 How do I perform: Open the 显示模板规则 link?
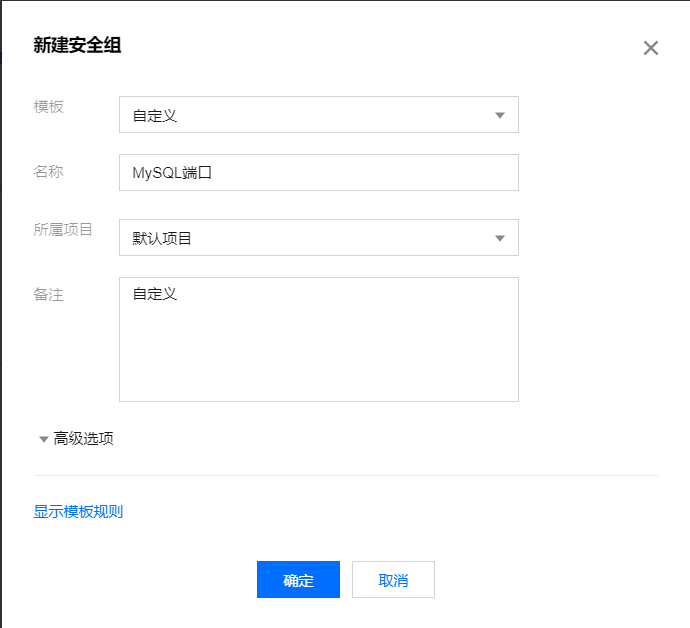78,511
